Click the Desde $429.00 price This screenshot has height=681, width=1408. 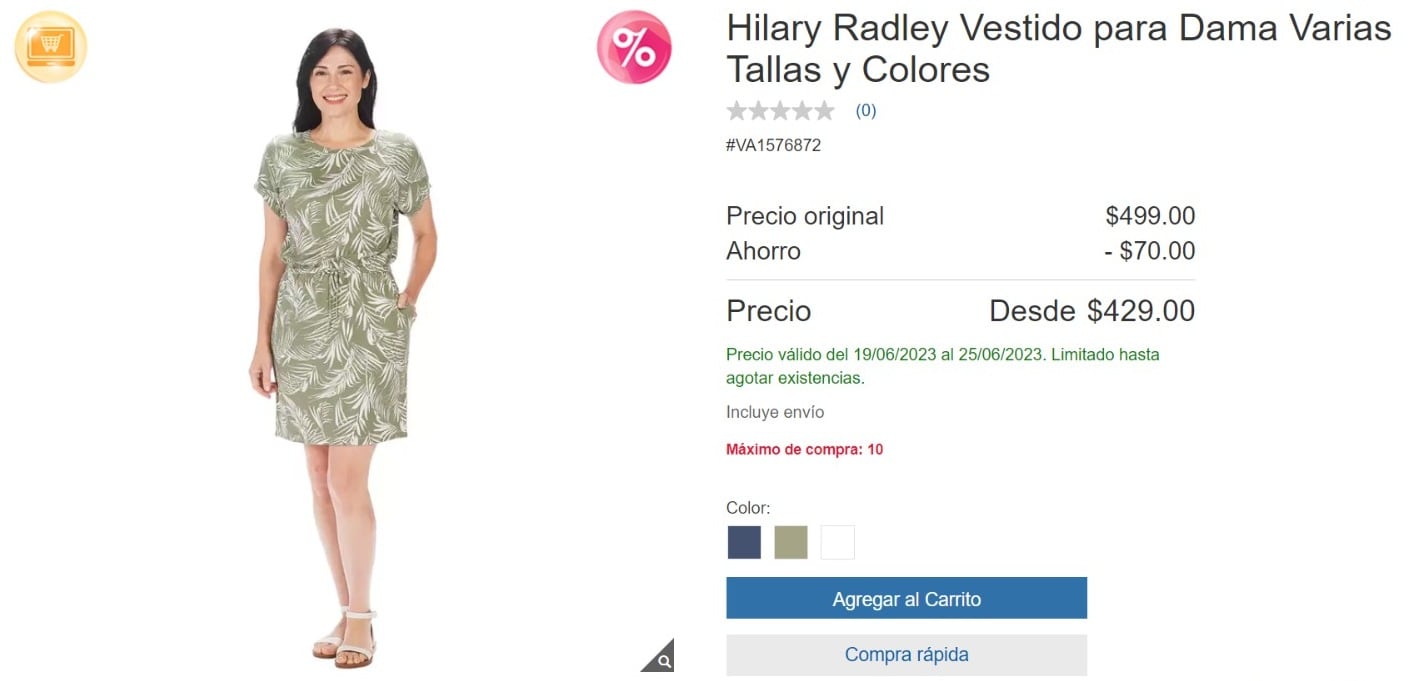click(1092, 311)
